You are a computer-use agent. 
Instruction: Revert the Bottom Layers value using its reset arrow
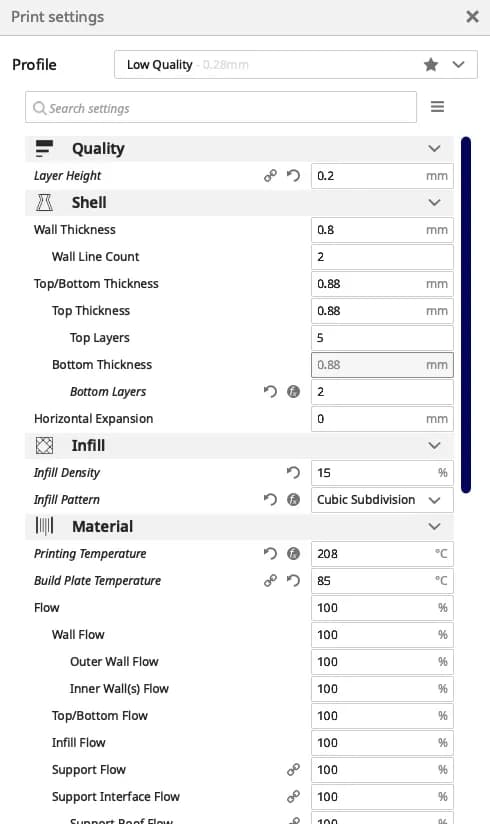(x=270, y=392)
